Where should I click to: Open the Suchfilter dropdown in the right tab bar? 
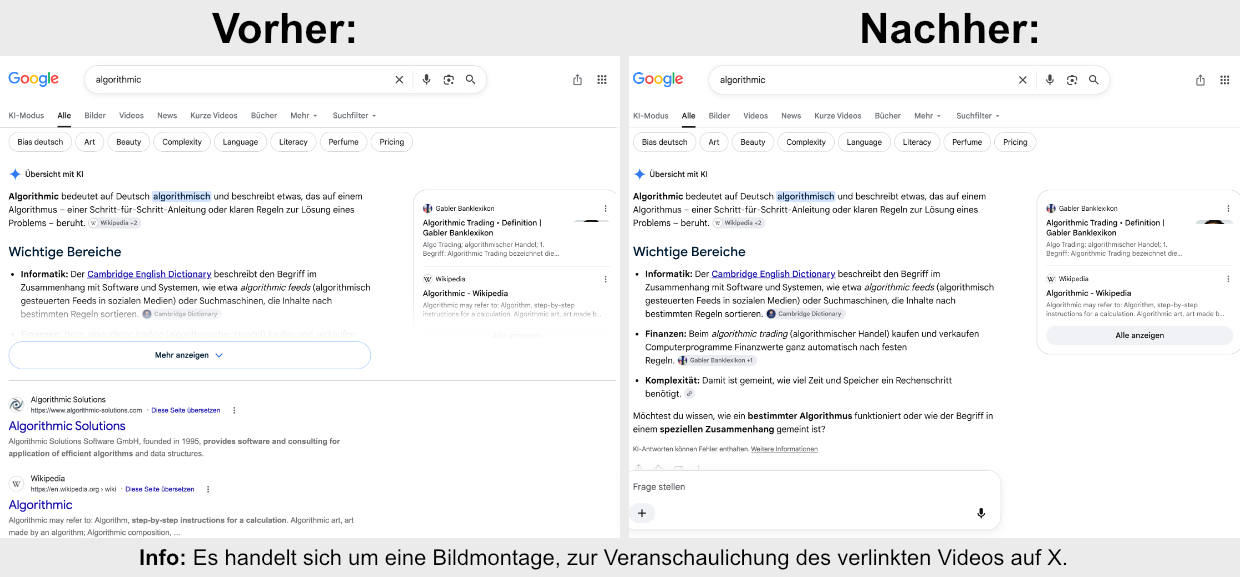978,116
